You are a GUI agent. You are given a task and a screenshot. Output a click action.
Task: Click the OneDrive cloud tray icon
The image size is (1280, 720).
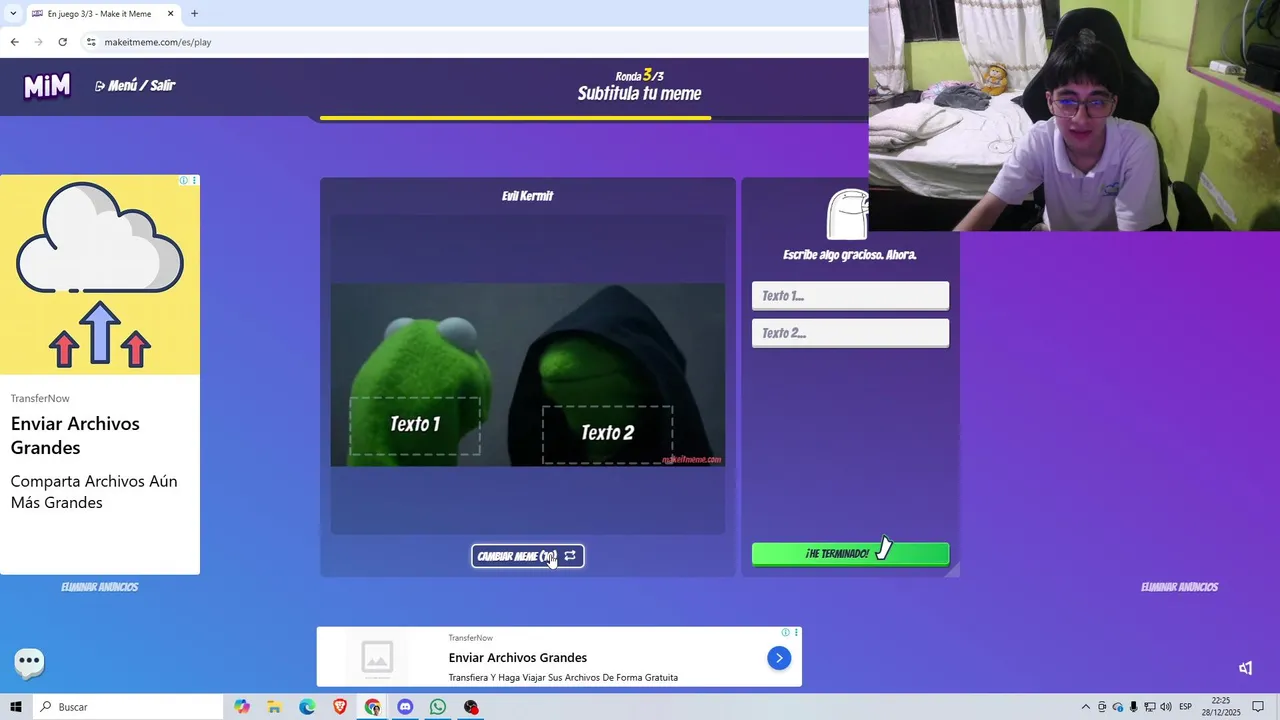(x=1118, y=707)
